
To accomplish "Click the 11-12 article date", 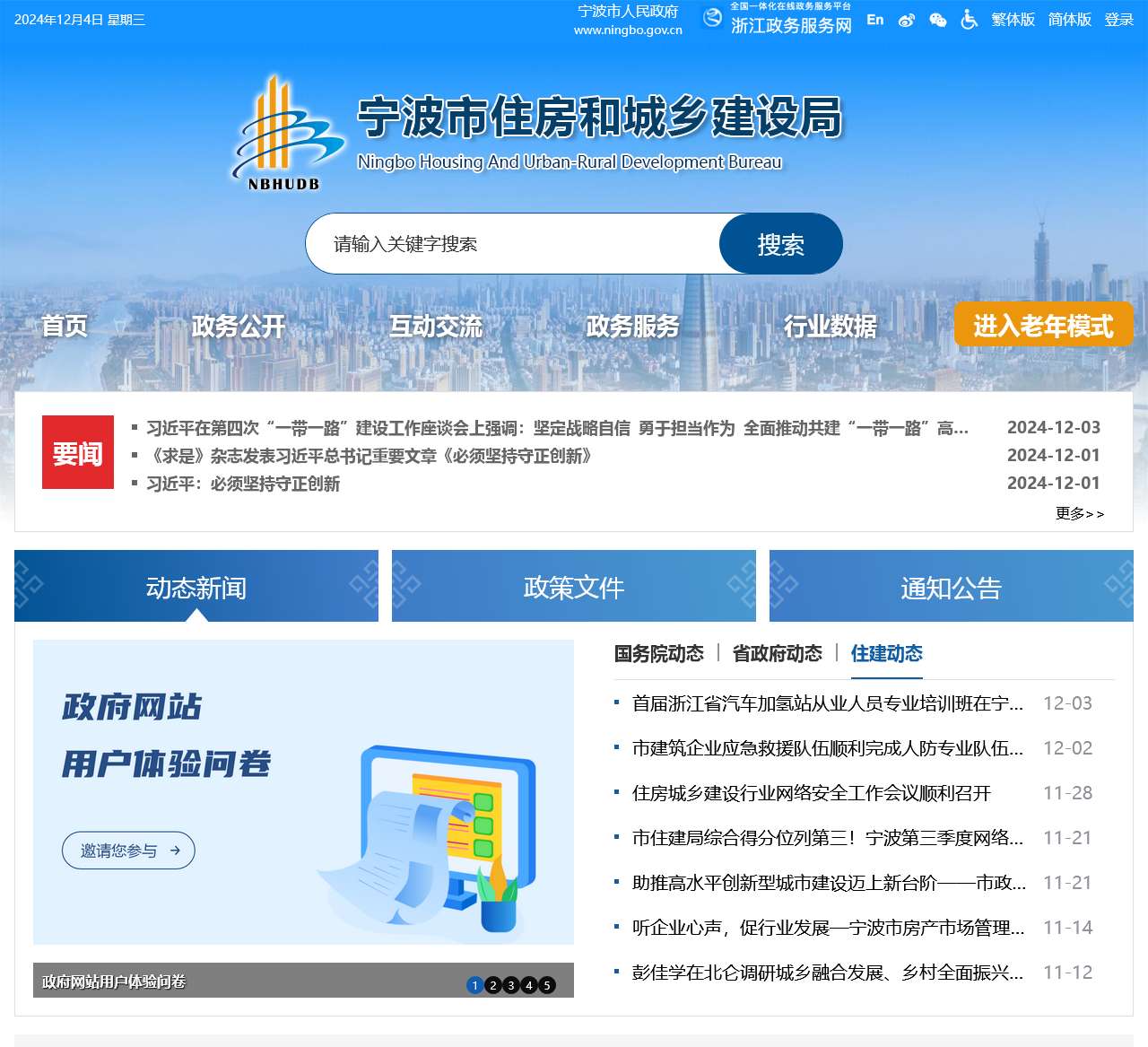I will point(1068,973).
